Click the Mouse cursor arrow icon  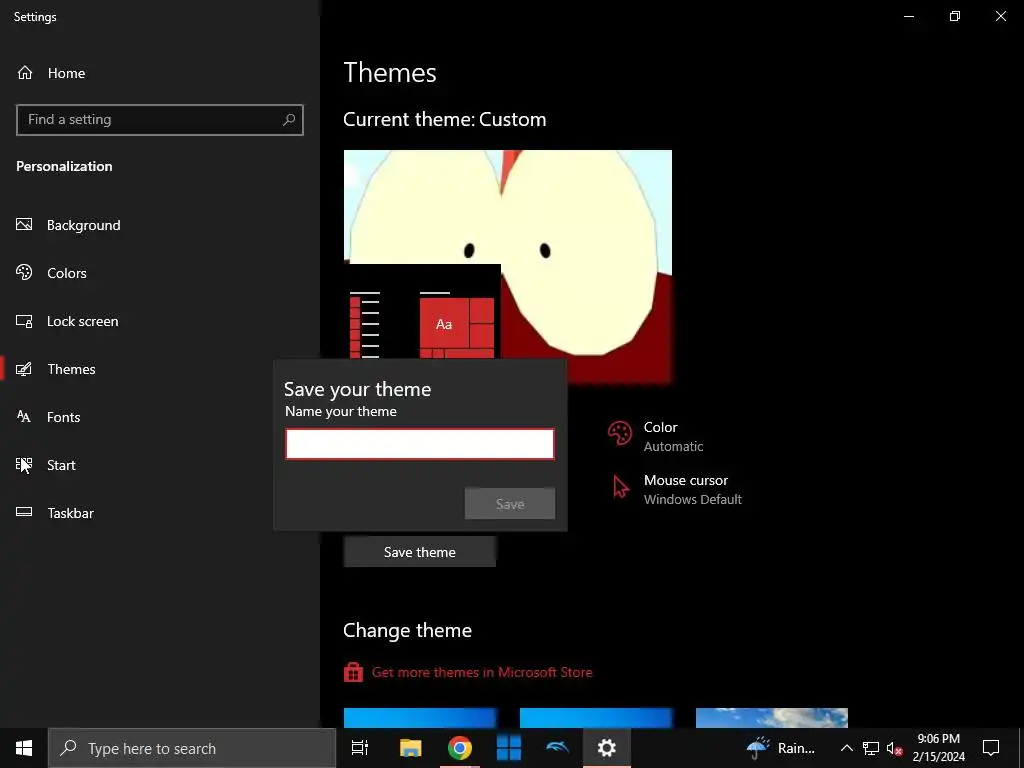click(620, 487)
